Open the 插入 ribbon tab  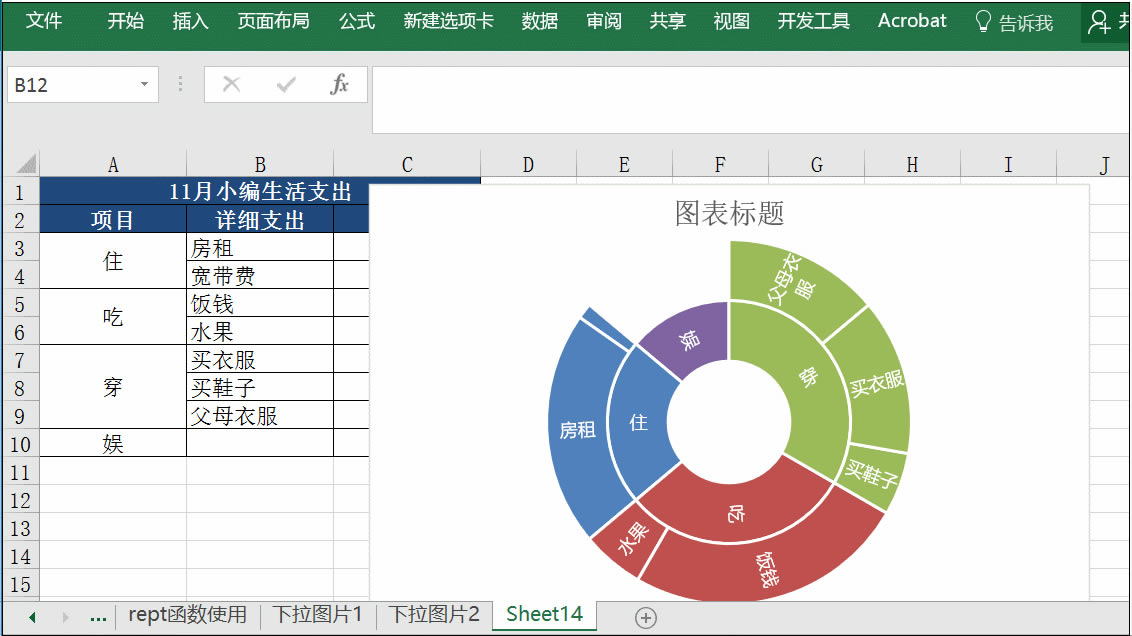(x=191, y=21)
